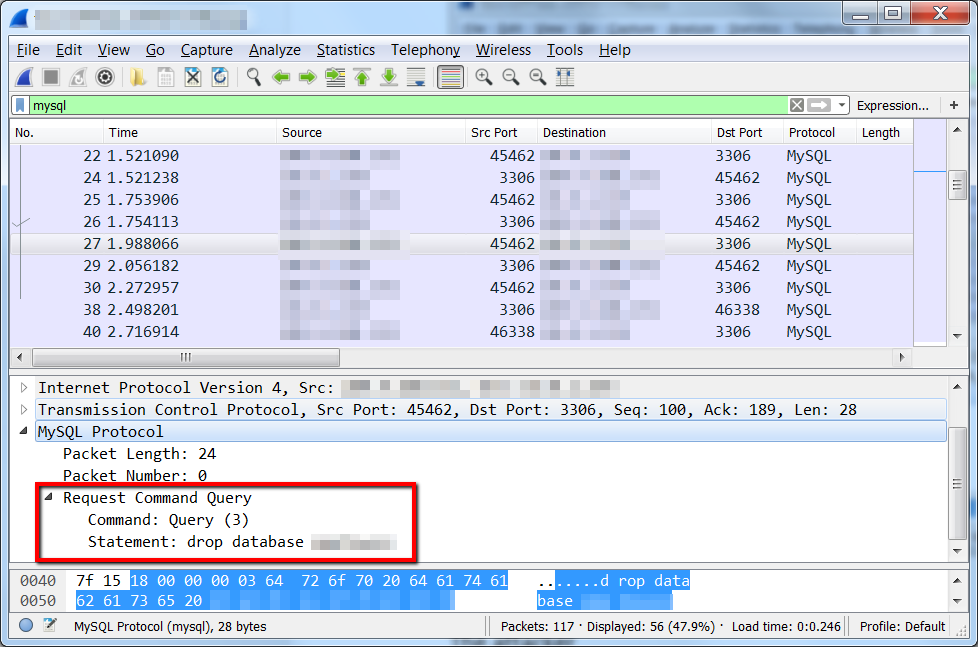978x647 pixels.
Task: Open capture file properties status icon
Action: click(50, 626)
